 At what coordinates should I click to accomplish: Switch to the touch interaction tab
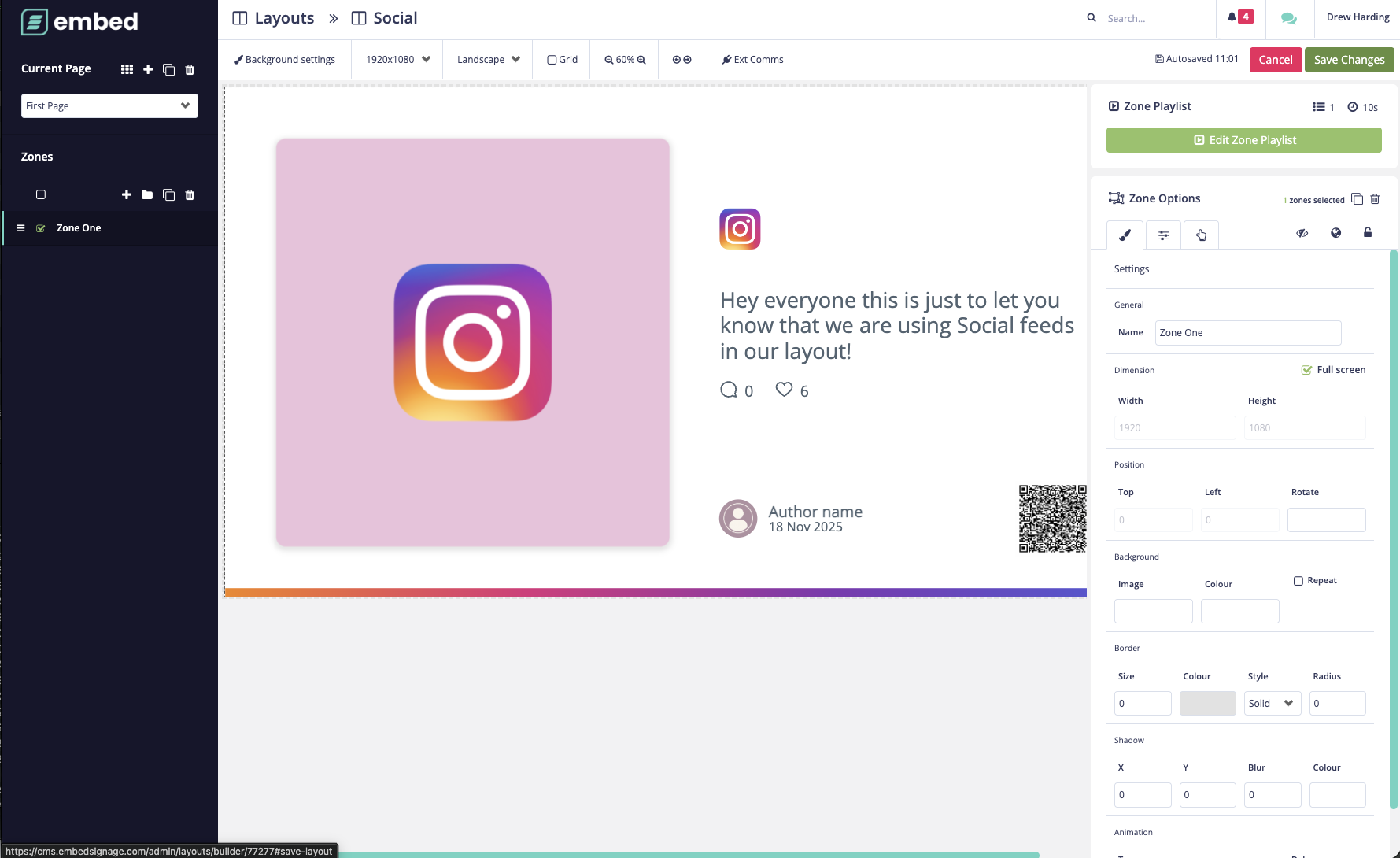pos(1201,235)
